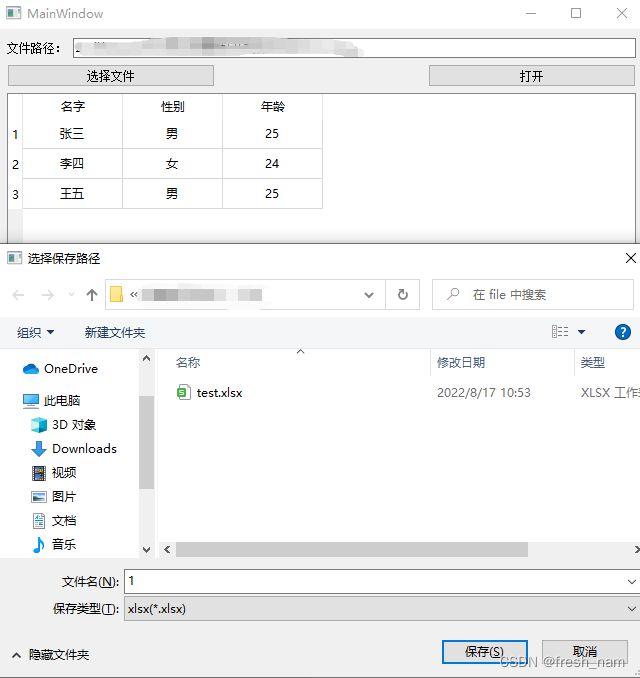Expand the address bar path dropdown

tap(369, 295)
